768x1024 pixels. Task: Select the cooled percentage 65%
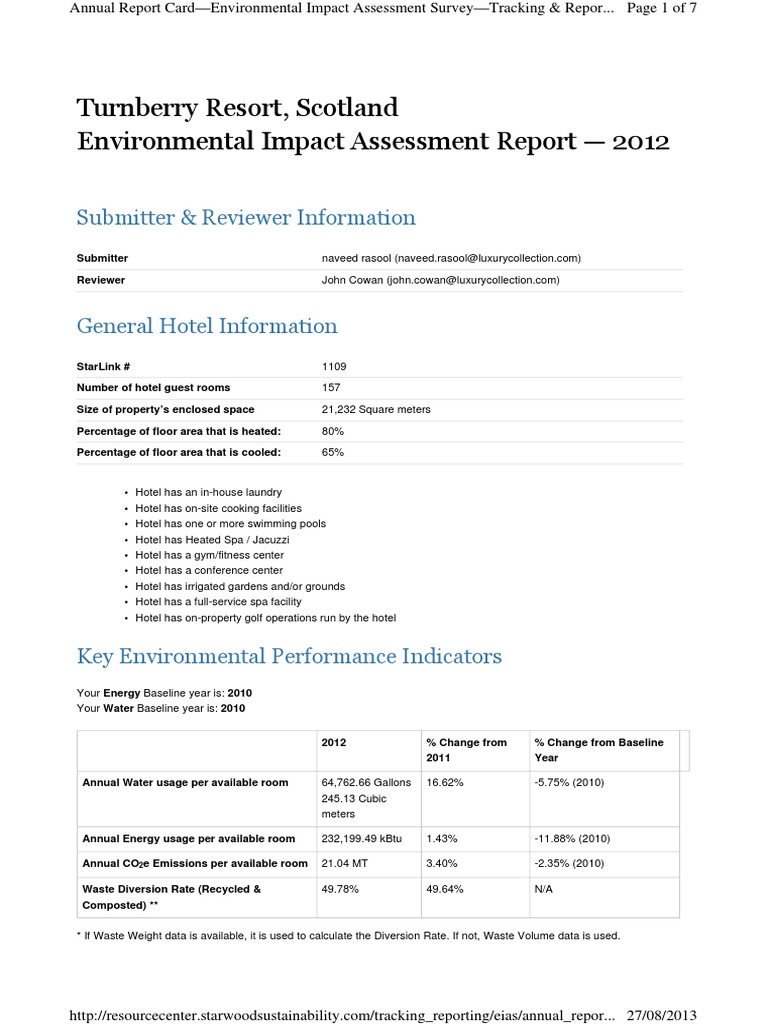tap(332, 452)
